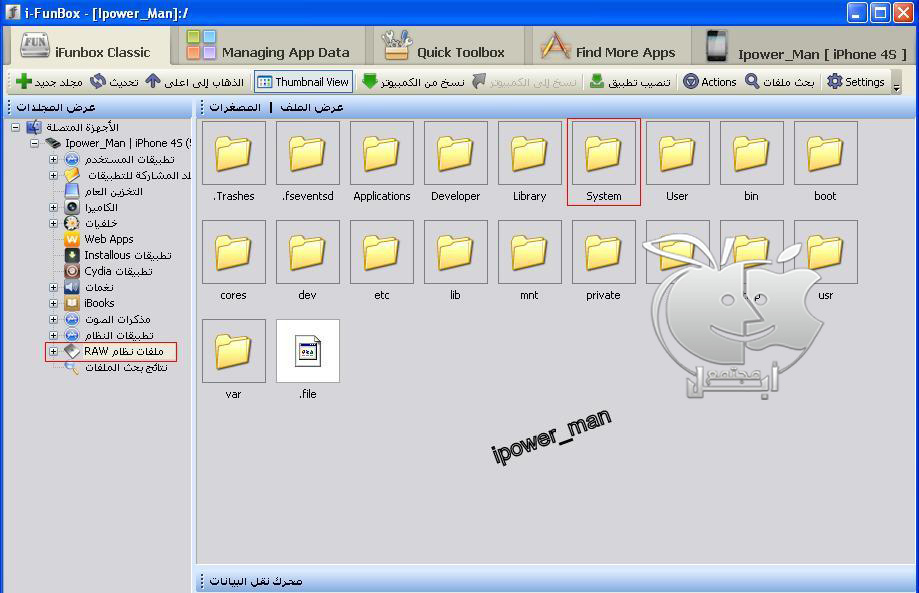Select the Camera icon in tree

click(x=72, y=207)
